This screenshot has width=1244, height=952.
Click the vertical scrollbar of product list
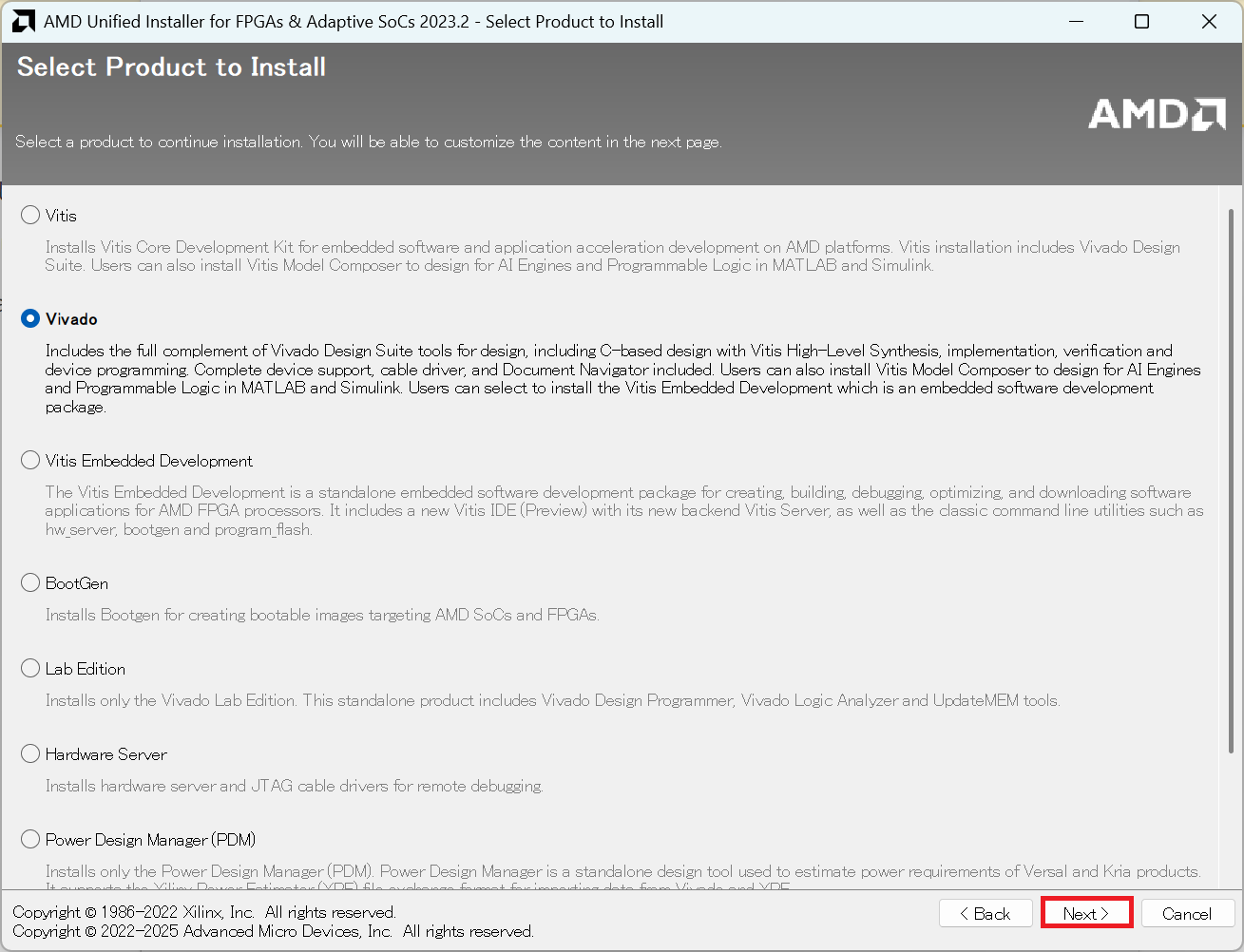coord(1232,475)
